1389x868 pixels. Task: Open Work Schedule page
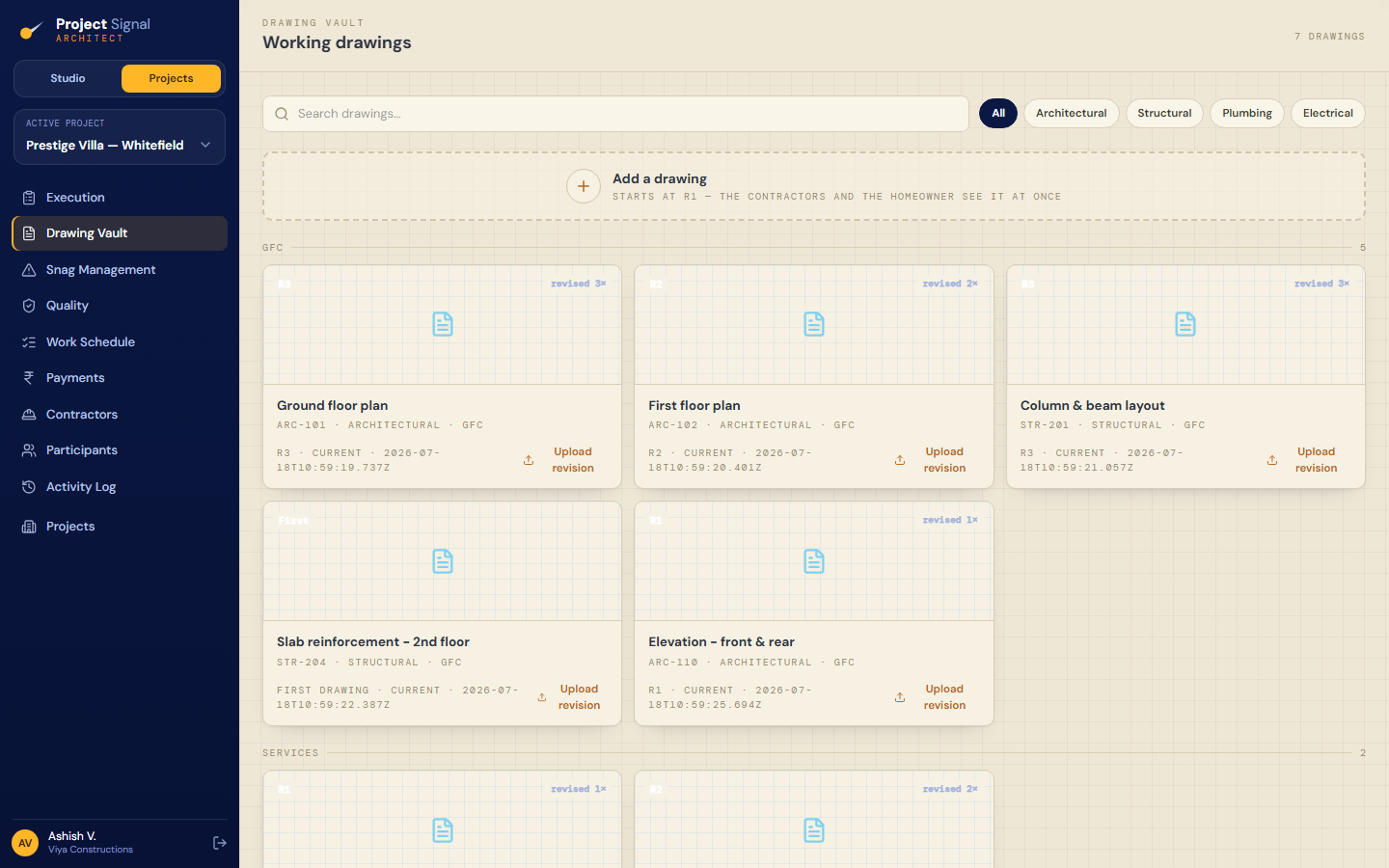pyautogui.click(x=120, y=342)
